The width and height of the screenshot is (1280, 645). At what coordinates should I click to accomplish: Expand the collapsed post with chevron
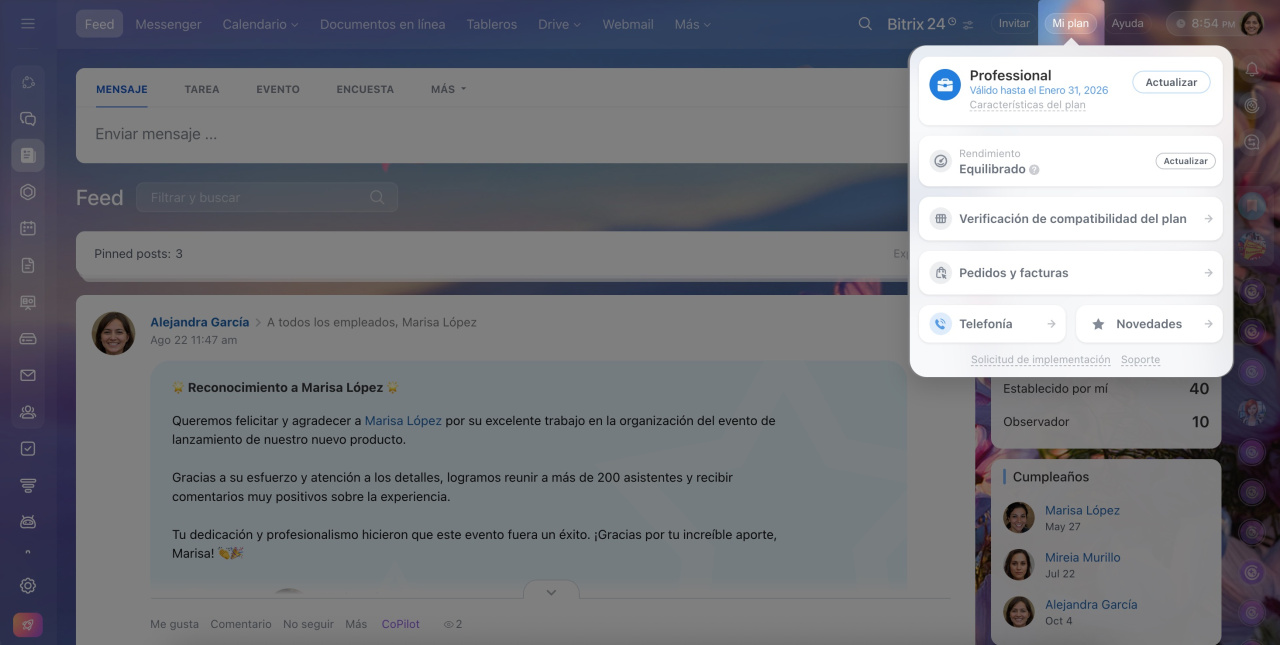click(x=551, y=592)
